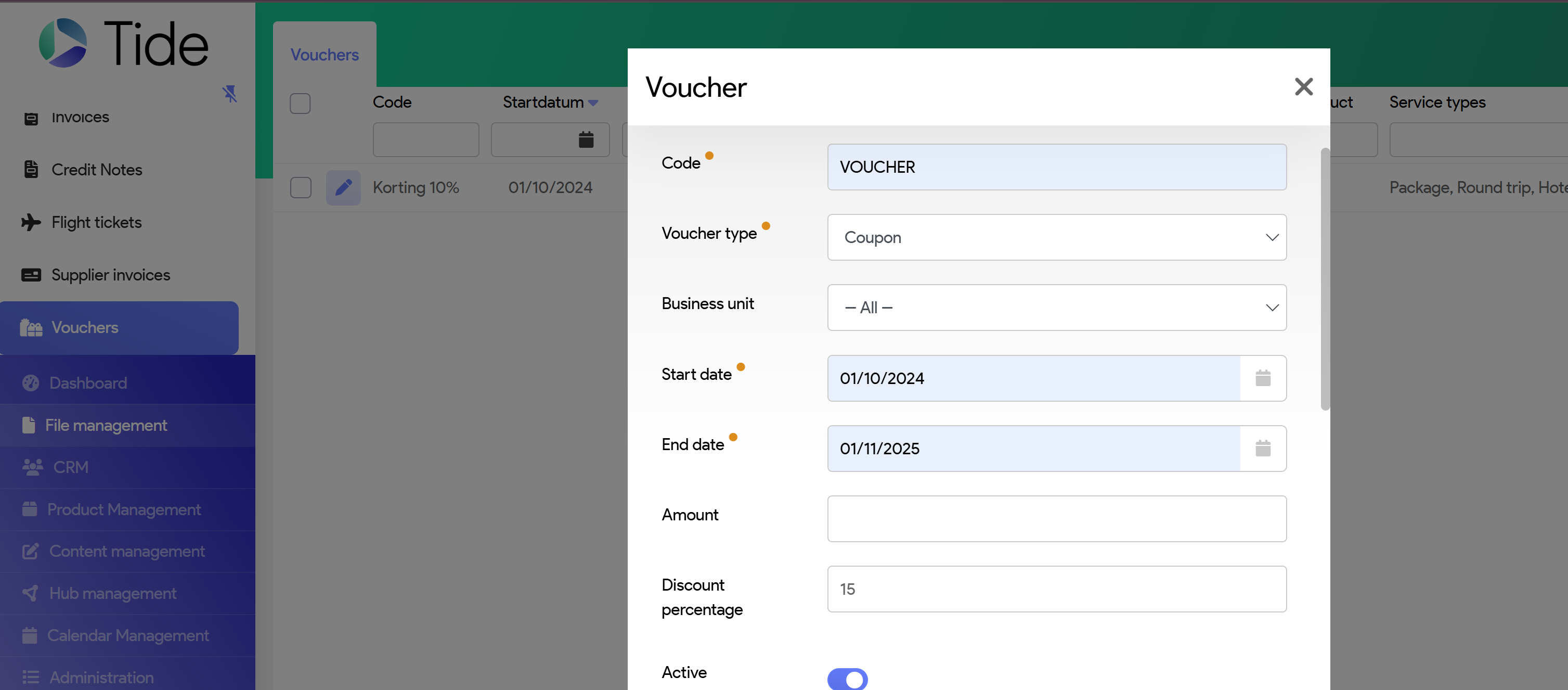Switch to the Vouchers tab
The height and width of the screenshot is (690, 1568).
325,55
